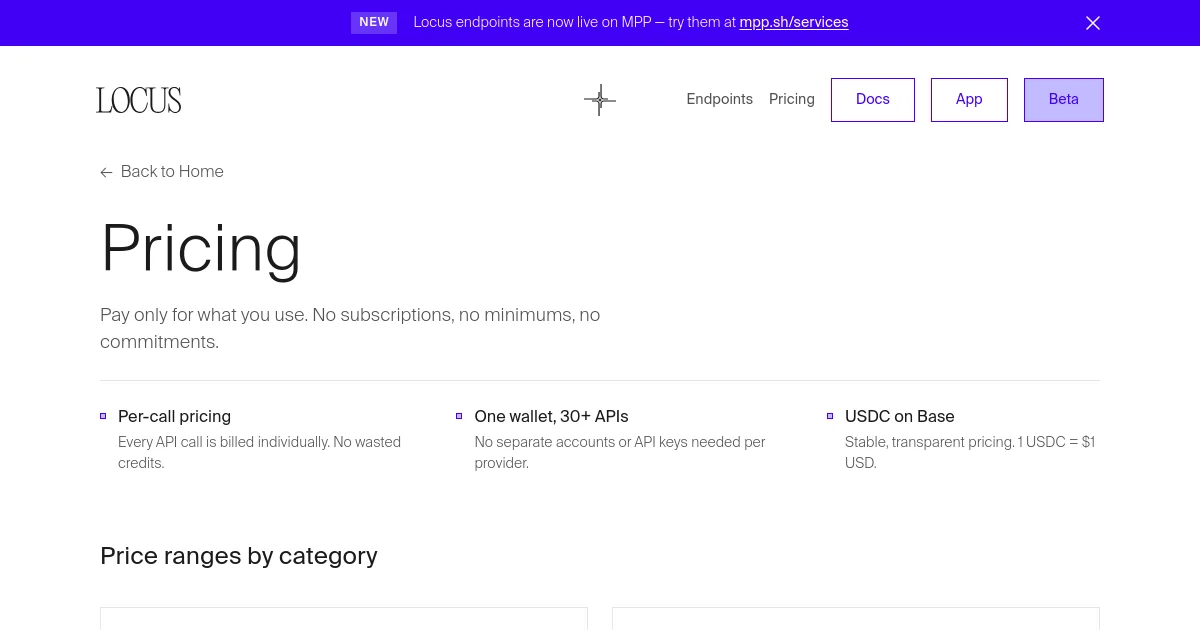Click the square bullet beside USDC on Base

[x=830, y=416]
